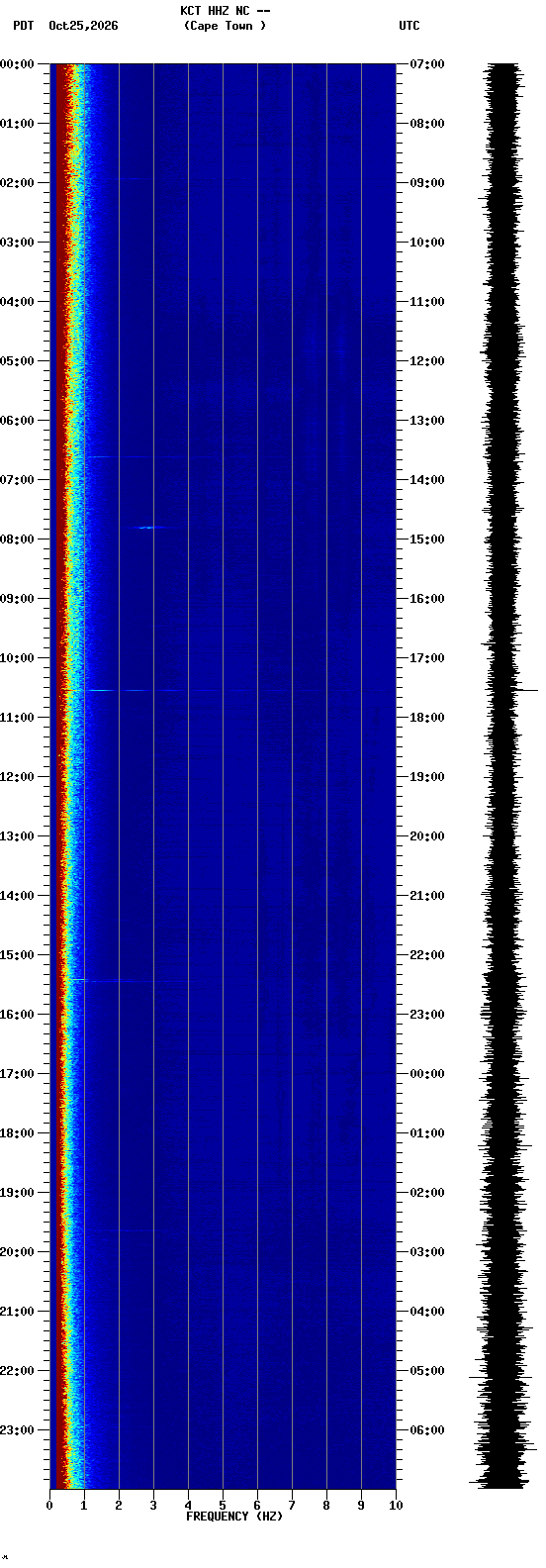Click the 'PDT' timezone label
This screenshot has height=1568, width=546.
pyautogui.click(x=23, y=26)
